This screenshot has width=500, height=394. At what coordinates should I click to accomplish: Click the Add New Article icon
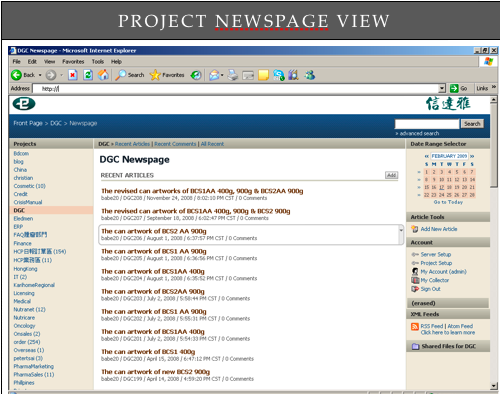(x=415, y=229)
